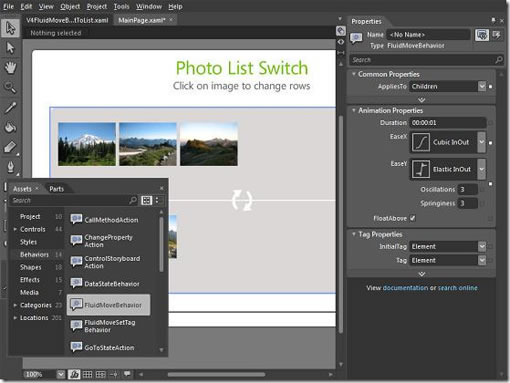Click the CallMethodAction behavior icon

(76, 219)
